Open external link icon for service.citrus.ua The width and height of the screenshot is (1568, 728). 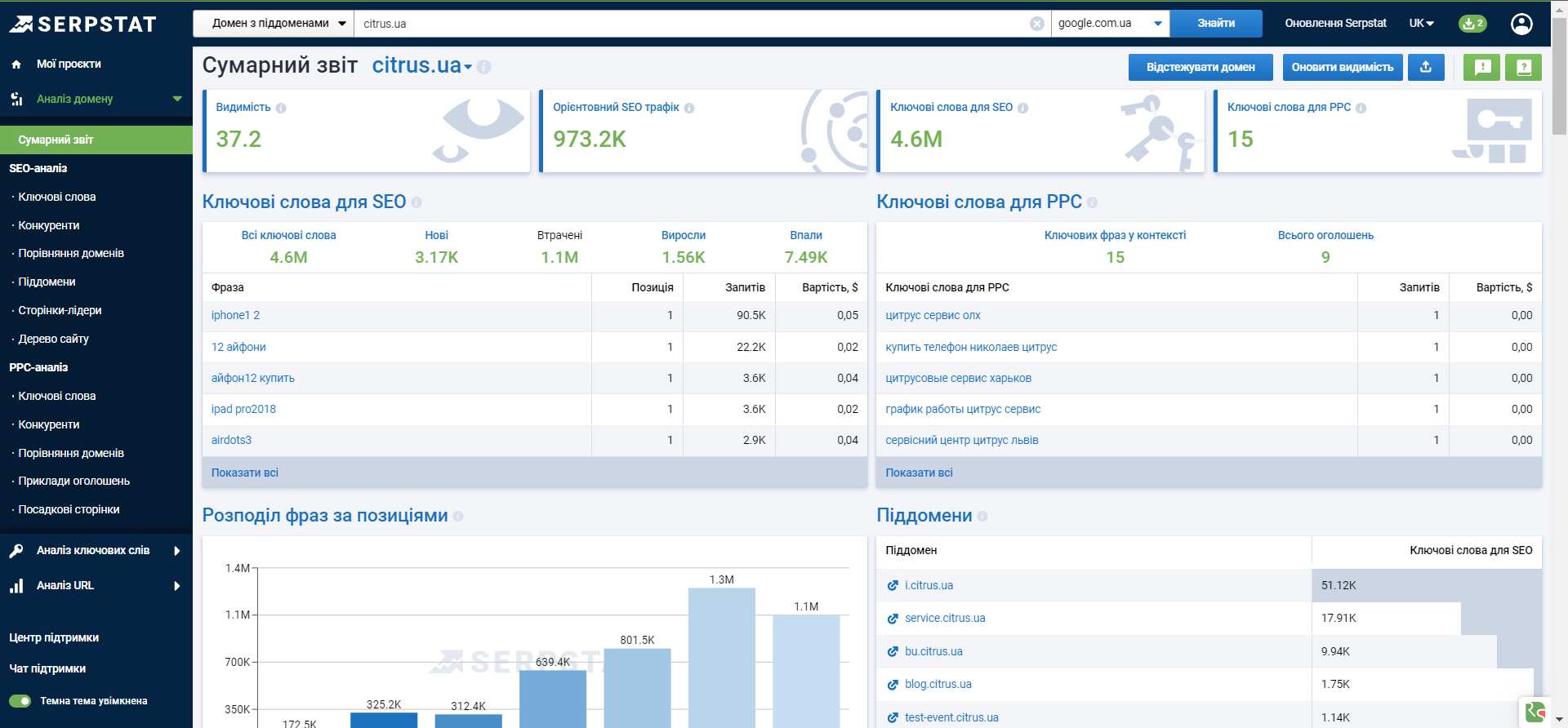893,619
